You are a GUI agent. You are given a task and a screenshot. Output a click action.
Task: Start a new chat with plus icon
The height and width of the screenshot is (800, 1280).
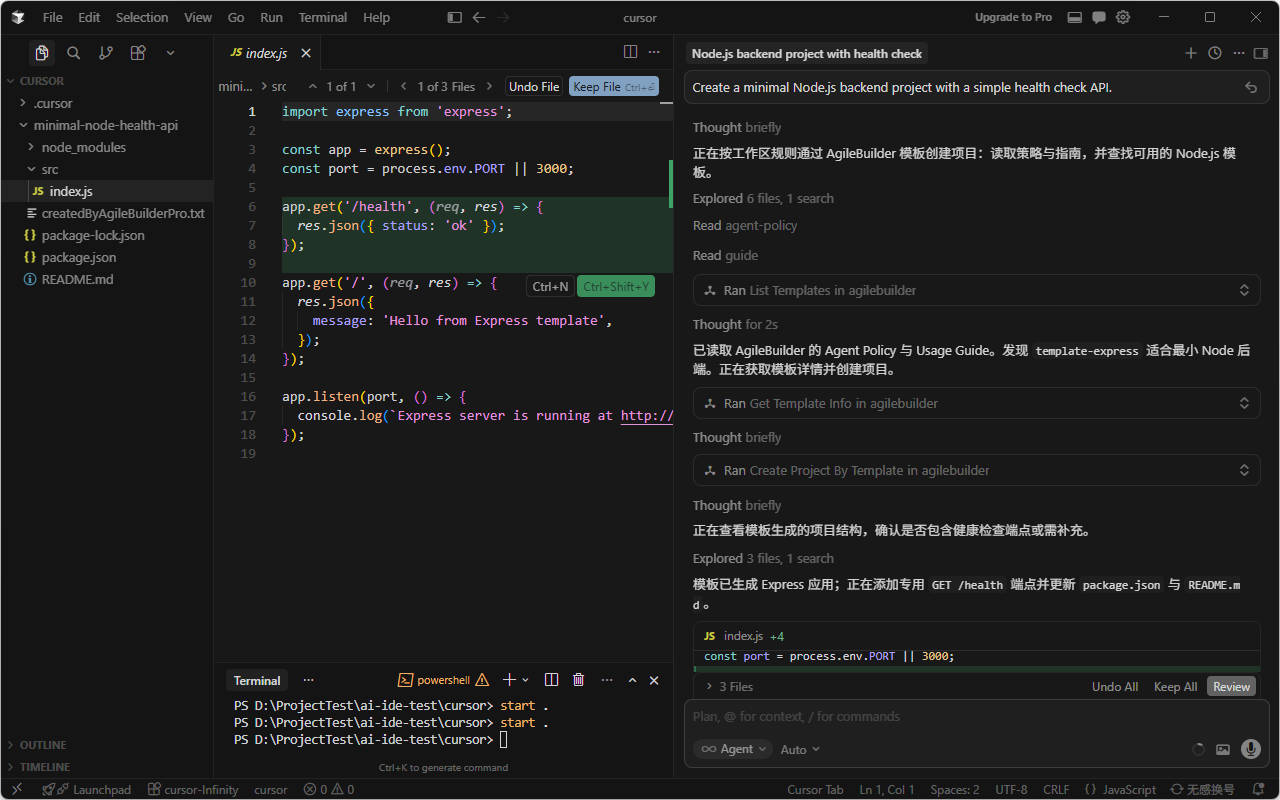click(1190, 53)
